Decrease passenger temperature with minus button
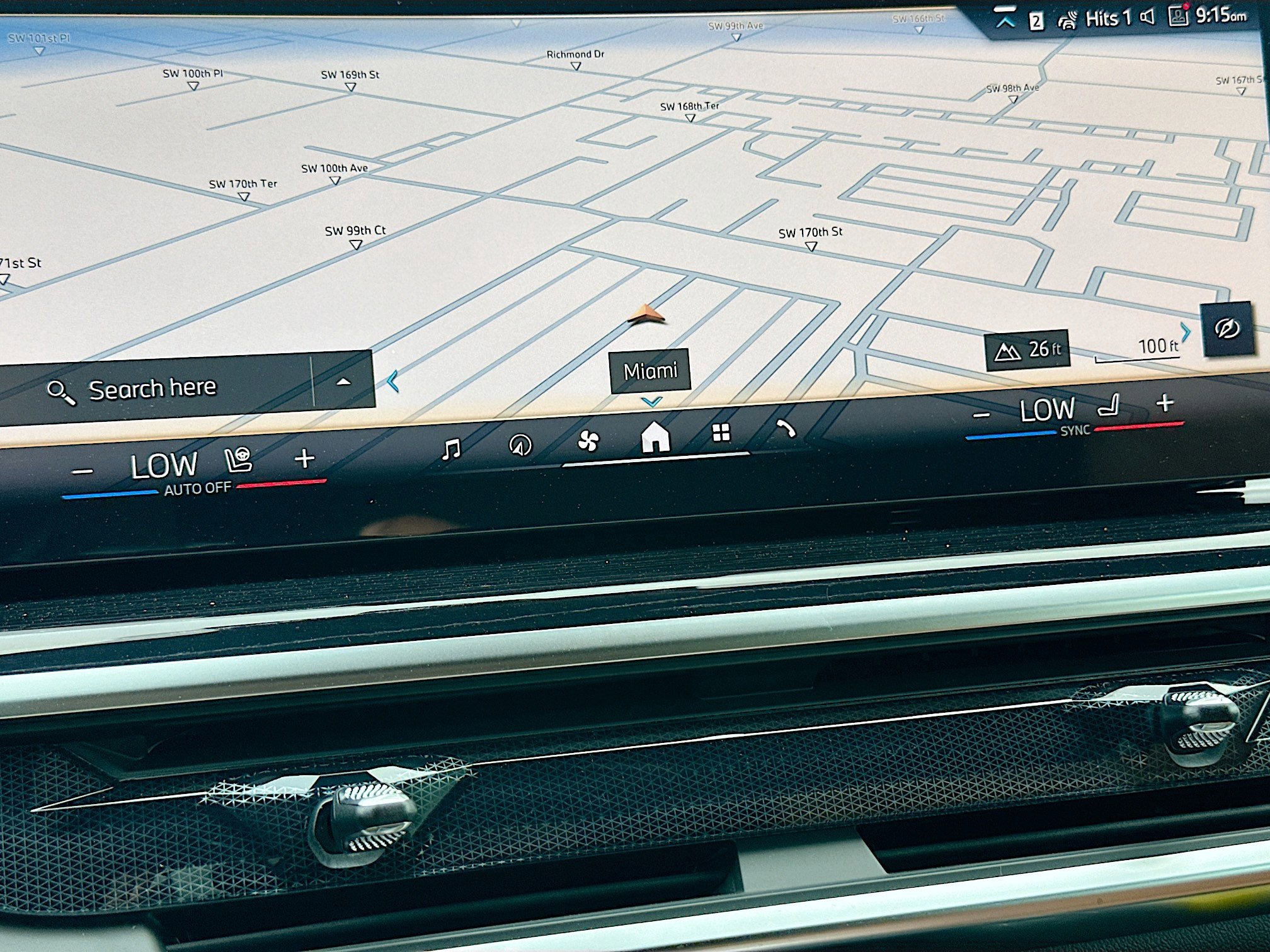1270x952 pixels. coord(981,416)
